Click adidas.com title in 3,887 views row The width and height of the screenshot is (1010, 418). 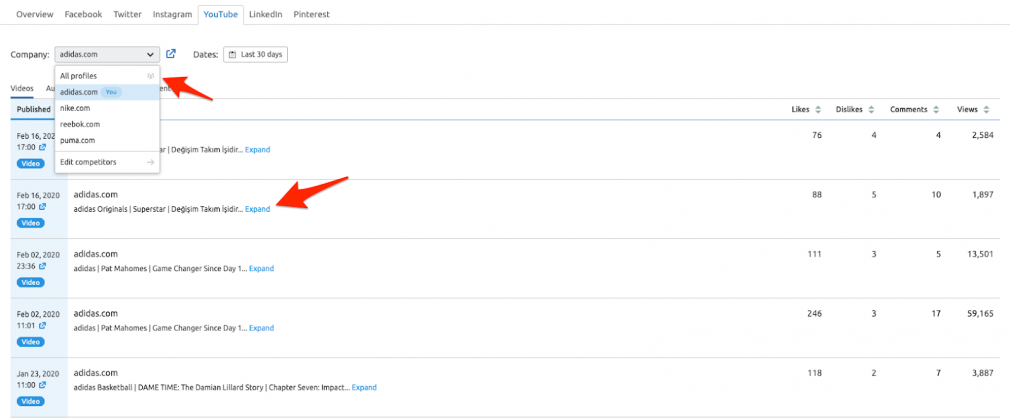click(x=95, y=373)
